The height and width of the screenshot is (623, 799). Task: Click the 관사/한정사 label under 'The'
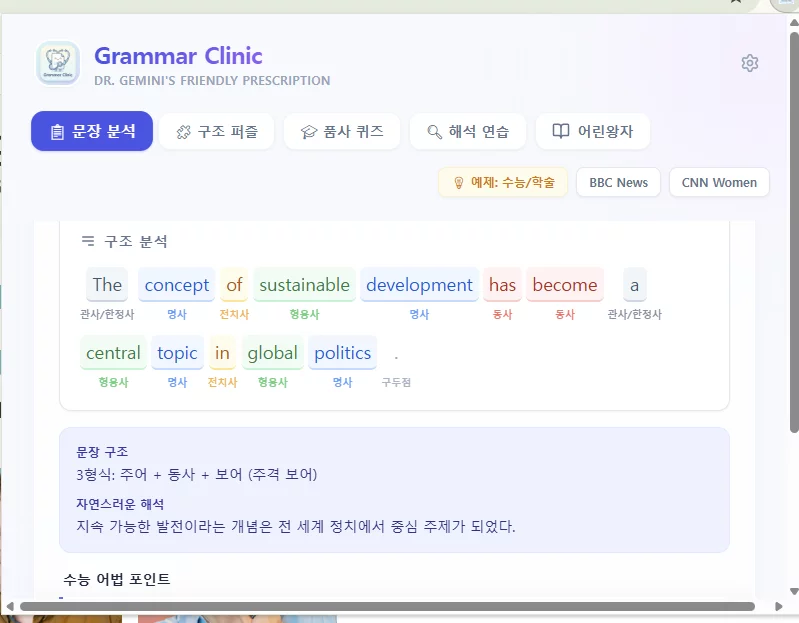(x=107, y=314)
